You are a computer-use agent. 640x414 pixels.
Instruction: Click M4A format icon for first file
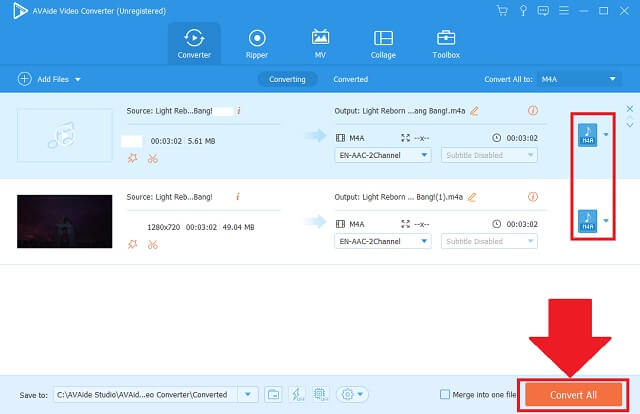point(587,135)
